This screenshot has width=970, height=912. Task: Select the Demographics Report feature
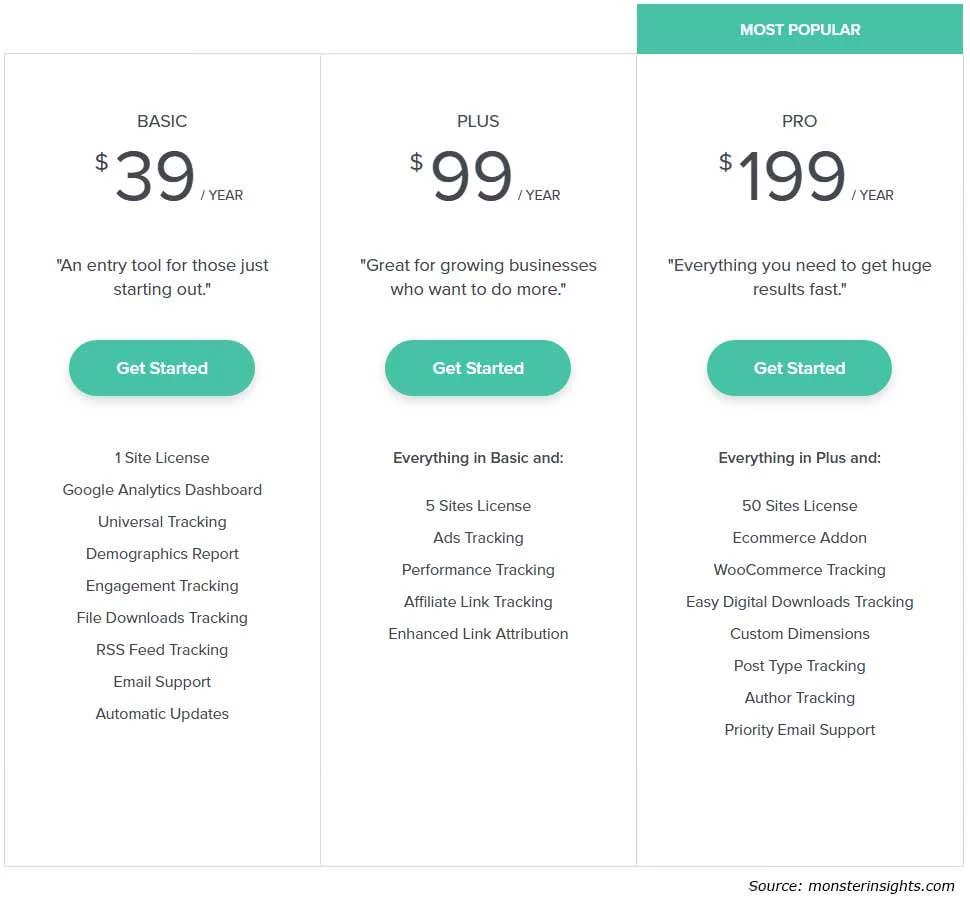162,554
